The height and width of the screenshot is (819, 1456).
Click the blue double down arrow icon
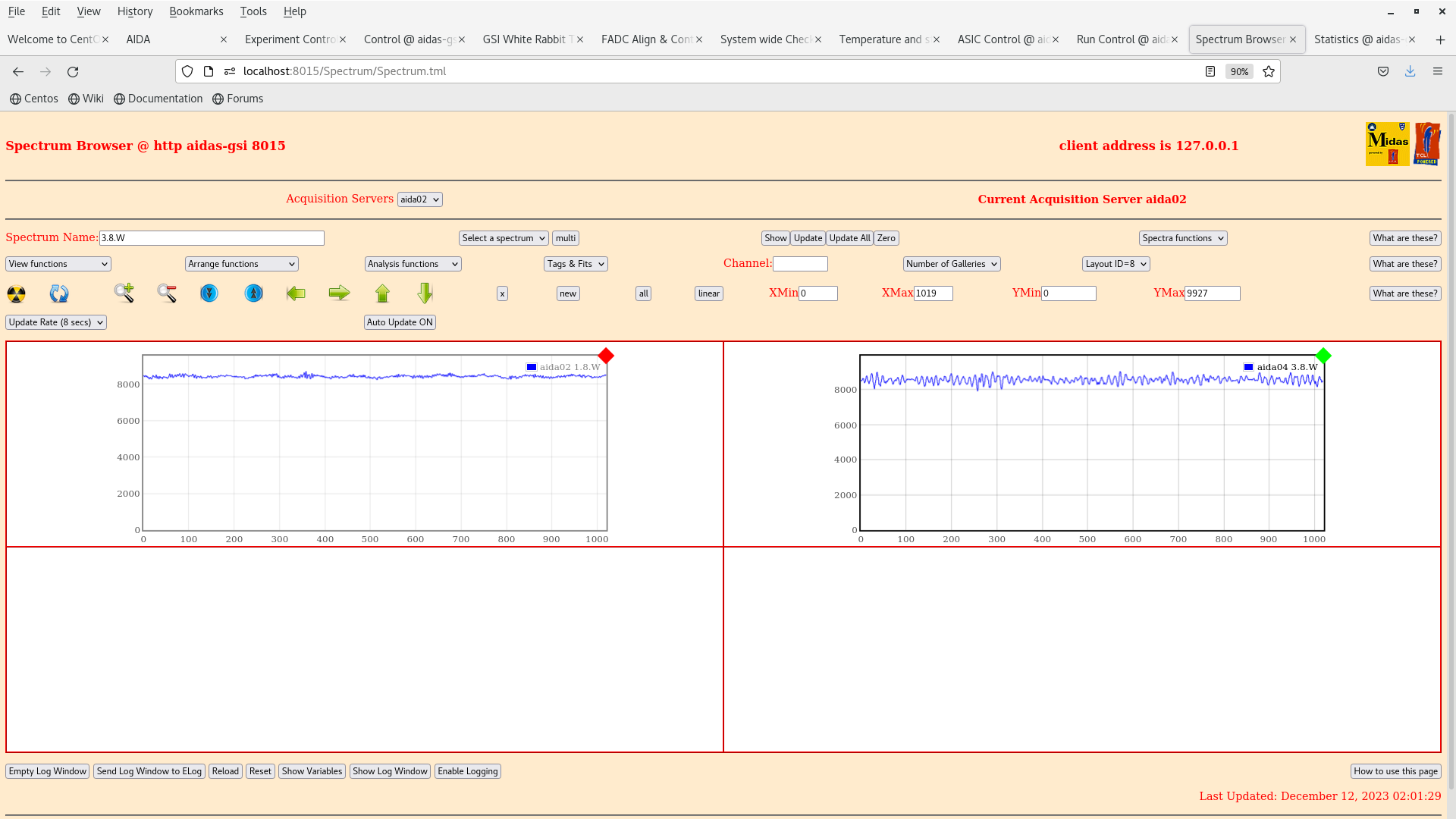(x=209, y=293)
